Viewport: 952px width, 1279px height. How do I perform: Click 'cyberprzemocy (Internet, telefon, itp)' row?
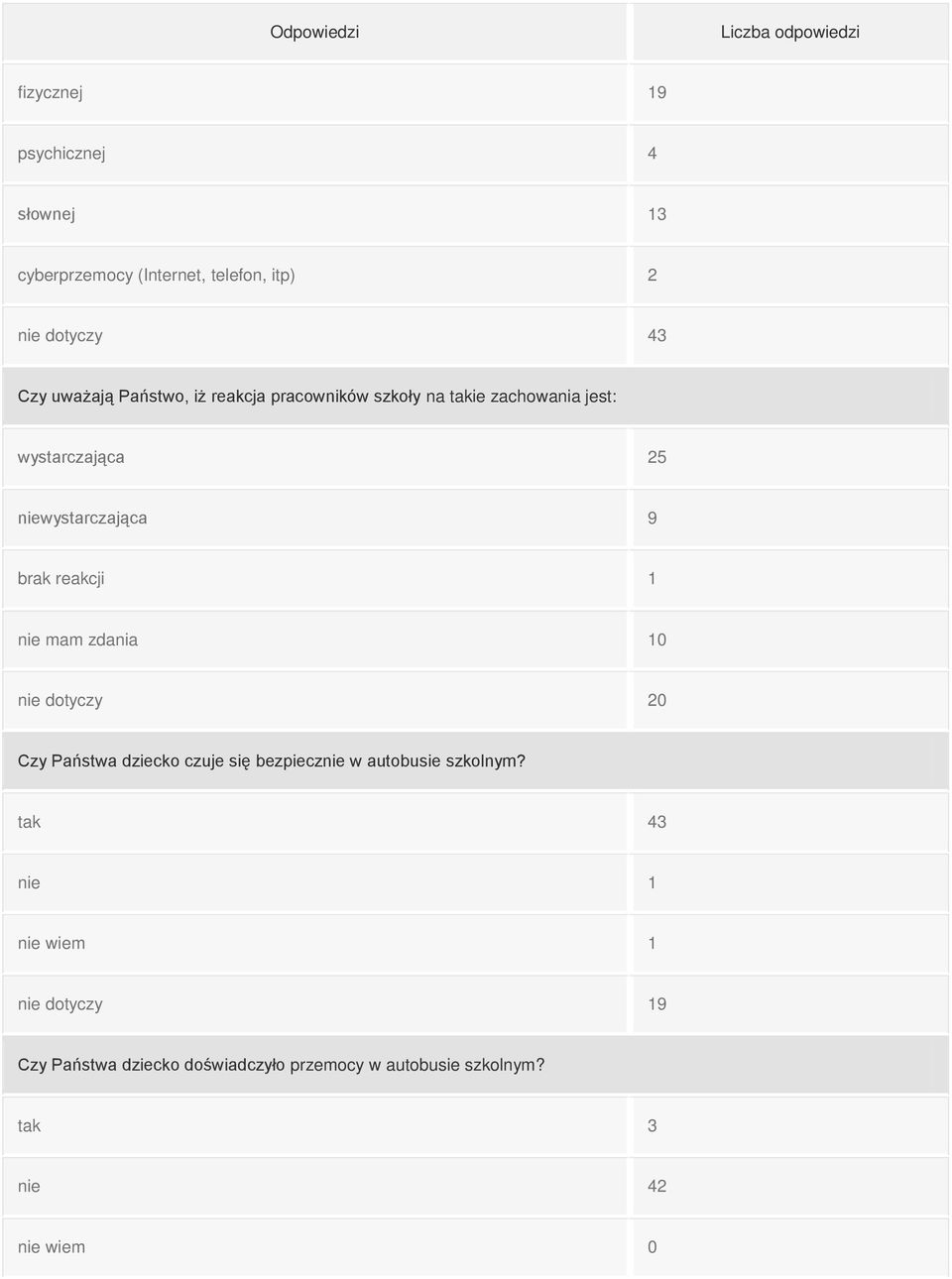[x=475, y=275]
